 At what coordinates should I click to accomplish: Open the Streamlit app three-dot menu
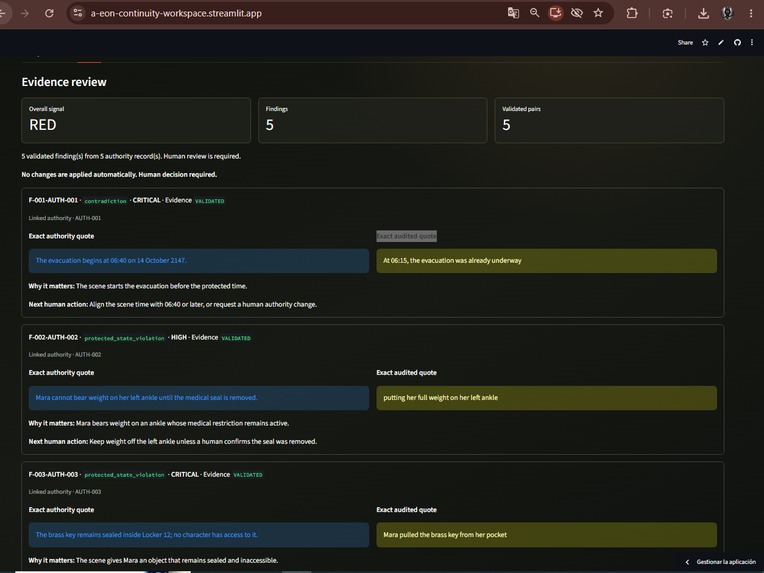752,42
